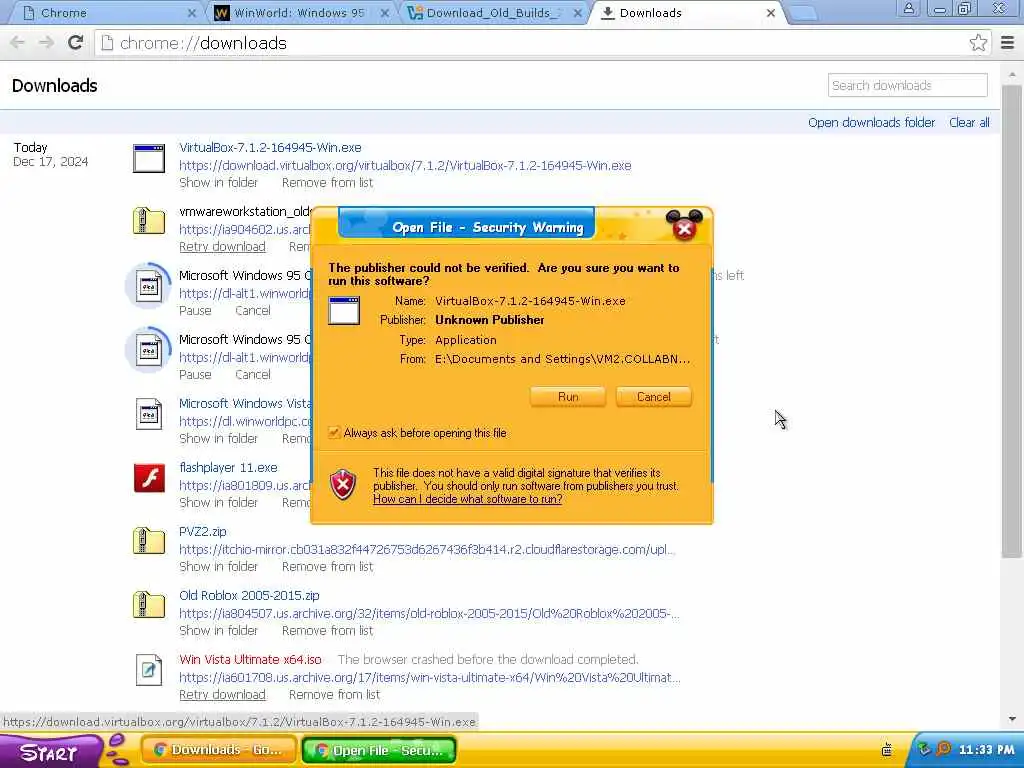The height and width of the screenshot is (768, 1024).
Task: Uncheck Always ask before opening this file
Action: [334, 432]
